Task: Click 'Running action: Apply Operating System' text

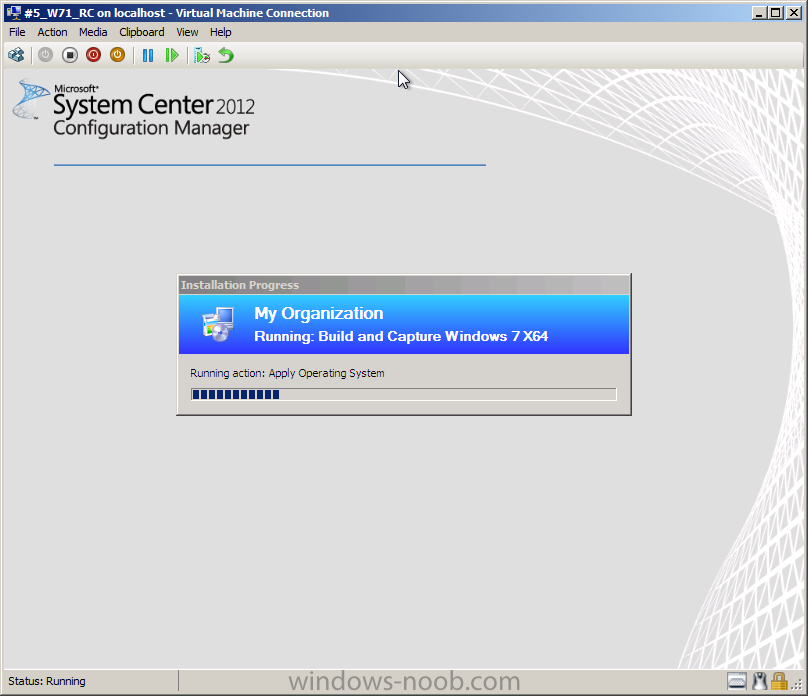Action: point(287,373)
